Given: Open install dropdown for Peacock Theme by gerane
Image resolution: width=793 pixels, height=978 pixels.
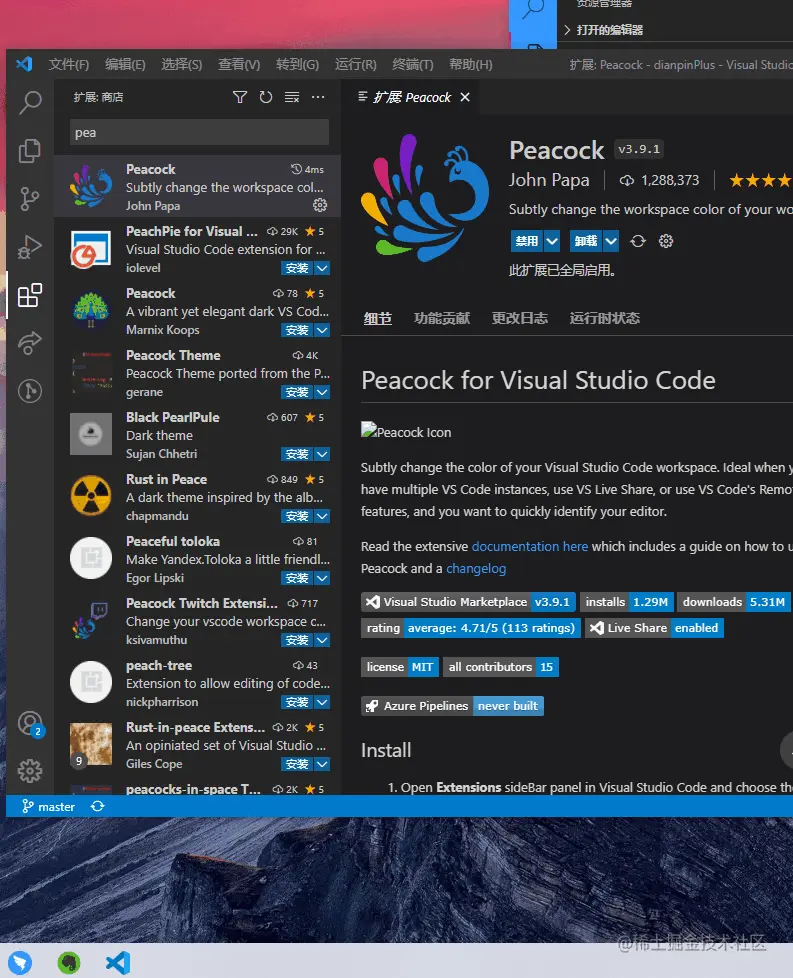Looking at the screenshot, I should coord(322,392).
